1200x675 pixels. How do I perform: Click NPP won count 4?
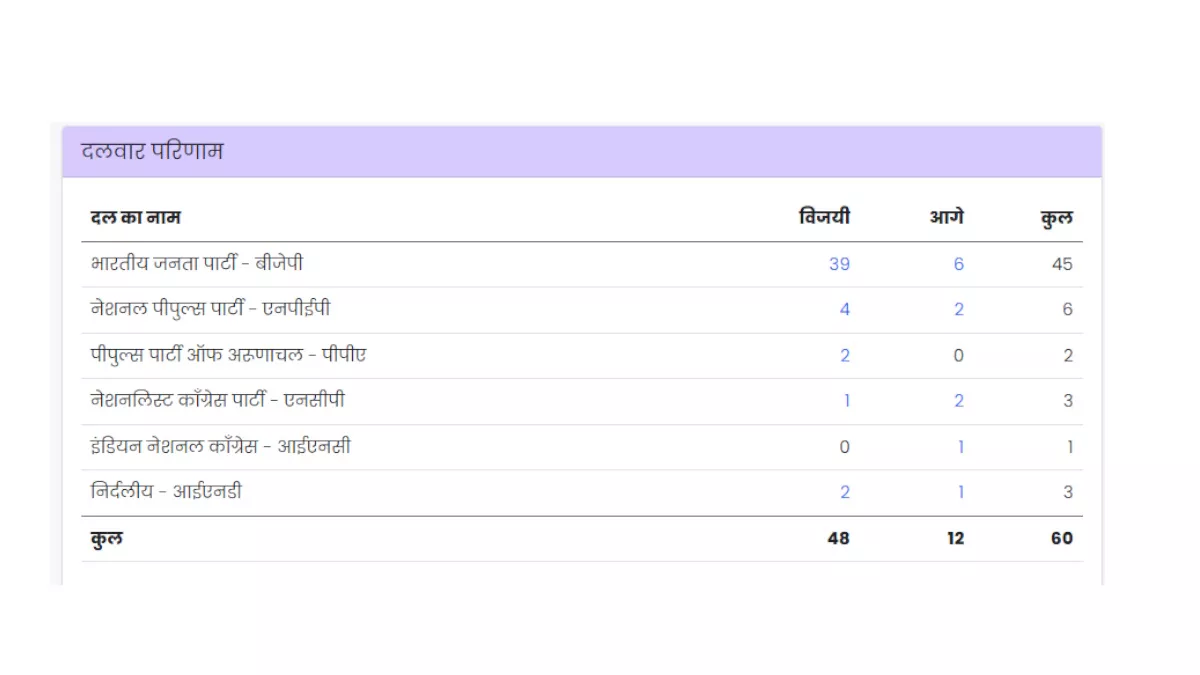[x=845, y=310]
